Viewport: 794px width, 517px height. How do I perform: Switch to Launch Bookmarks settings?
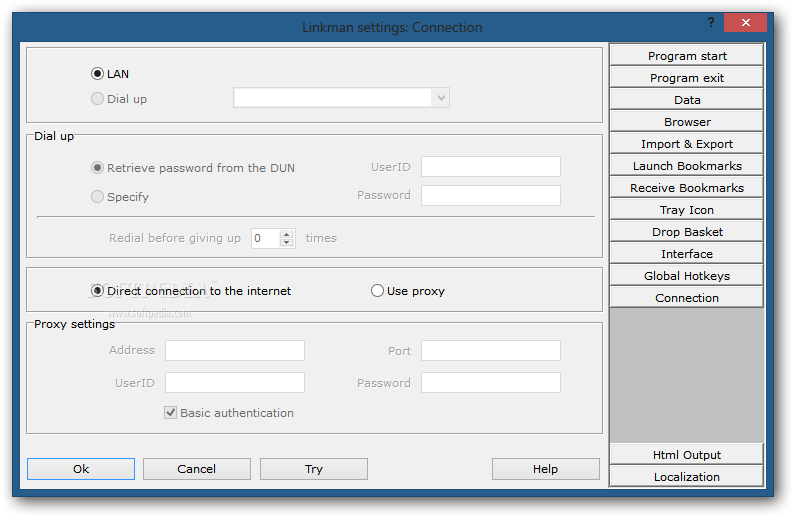tap(687, 166)
